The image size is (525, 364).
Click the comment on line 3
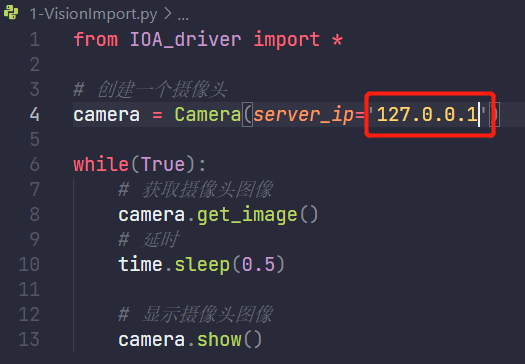click(150, 90)
